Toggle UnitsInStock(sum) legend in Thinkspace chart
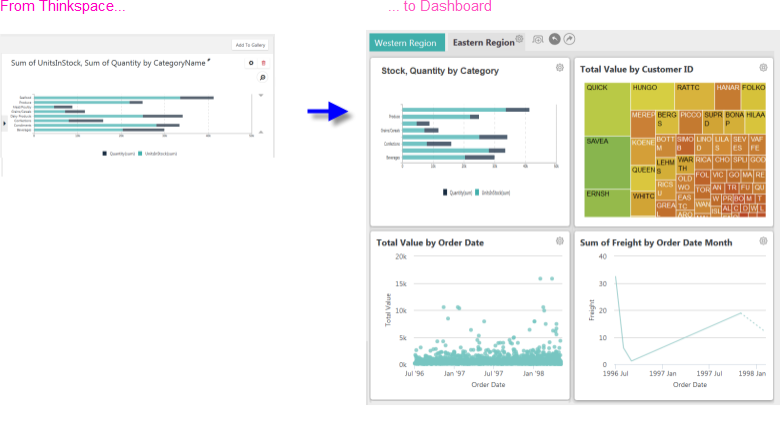Image resolution: width=780 pixels, height=421 pixels. click(x=158, y=154)
